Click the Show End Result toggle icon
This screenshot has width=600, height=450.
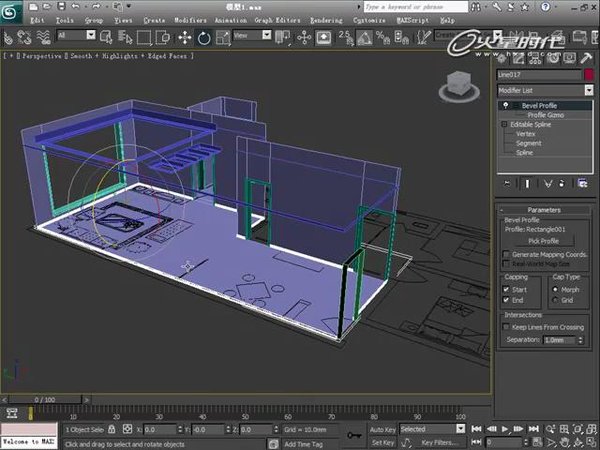click(528, 183)
